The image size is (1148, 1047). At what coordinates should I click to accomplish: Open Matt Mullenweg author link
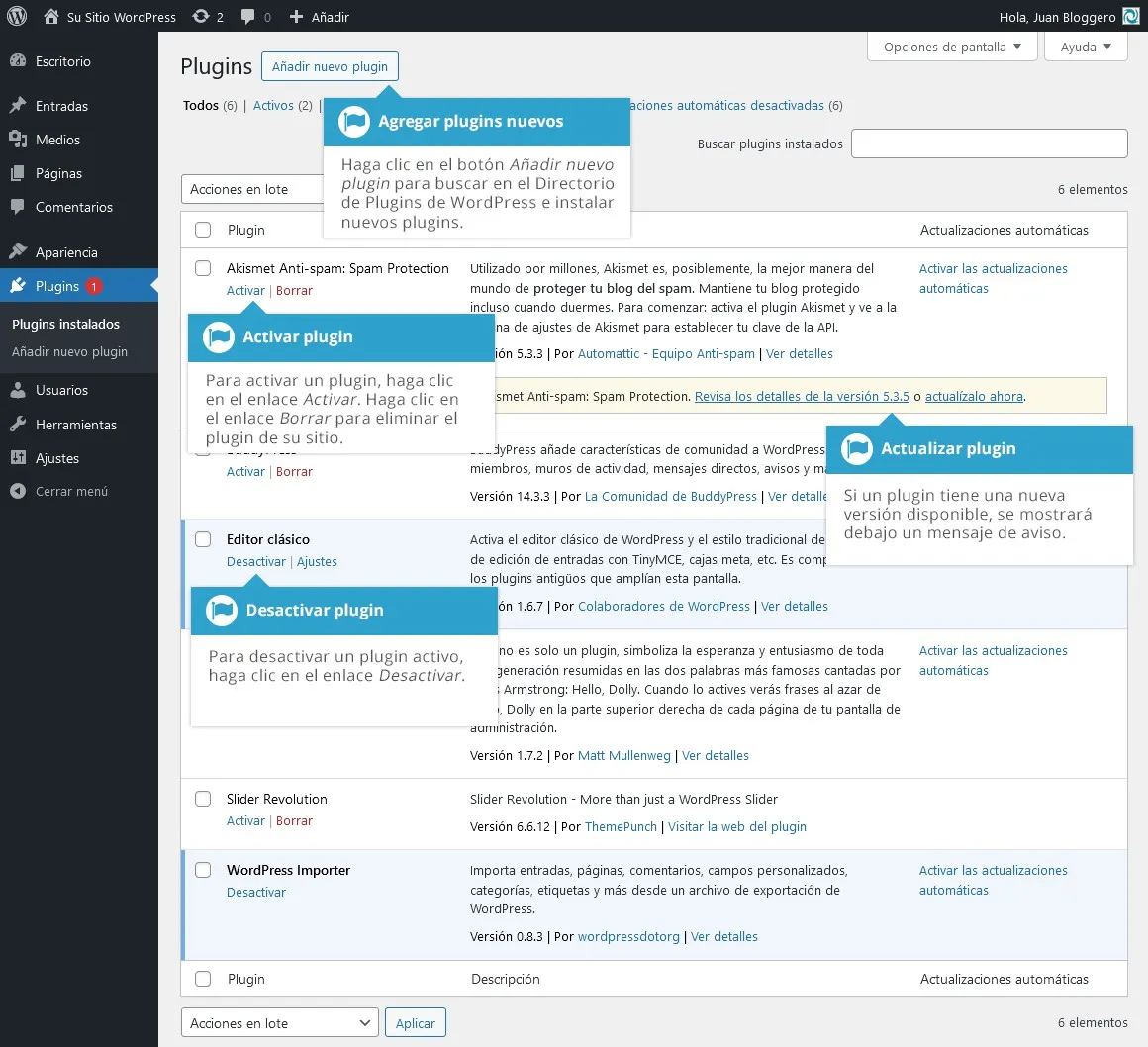pyautogui.click(x=623, y=756)
